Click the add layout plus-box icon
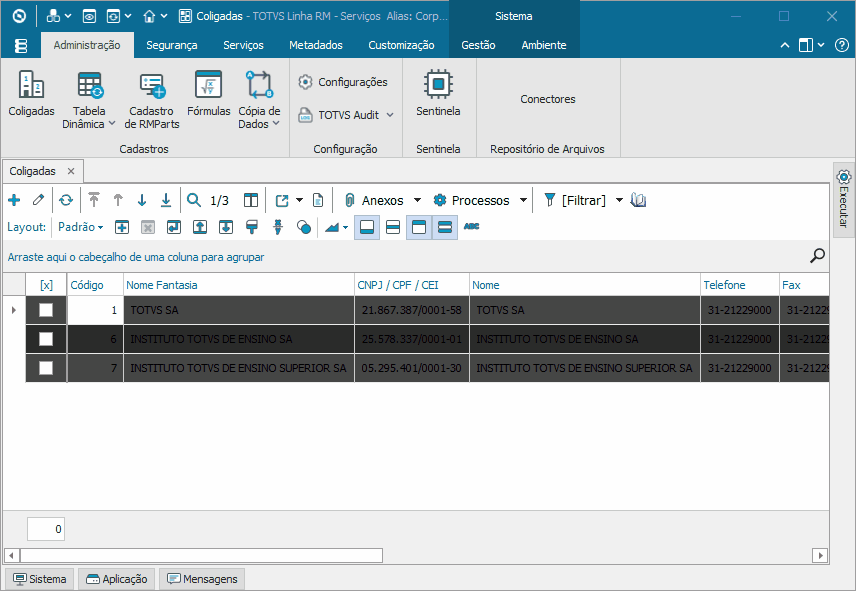856x591 pixels. tap(122, 227)
